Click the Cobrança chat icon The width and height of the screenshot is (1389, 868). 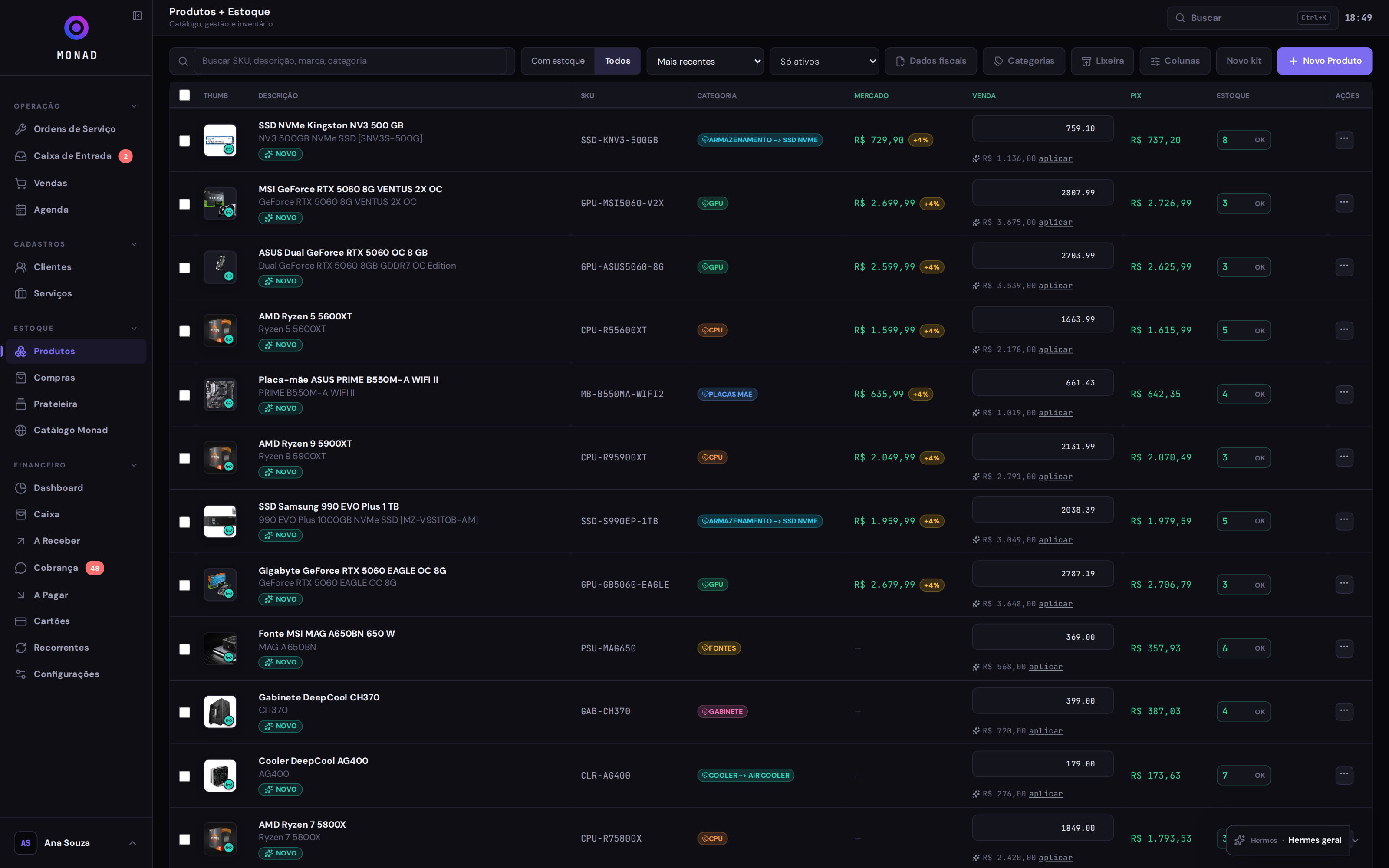21,568
